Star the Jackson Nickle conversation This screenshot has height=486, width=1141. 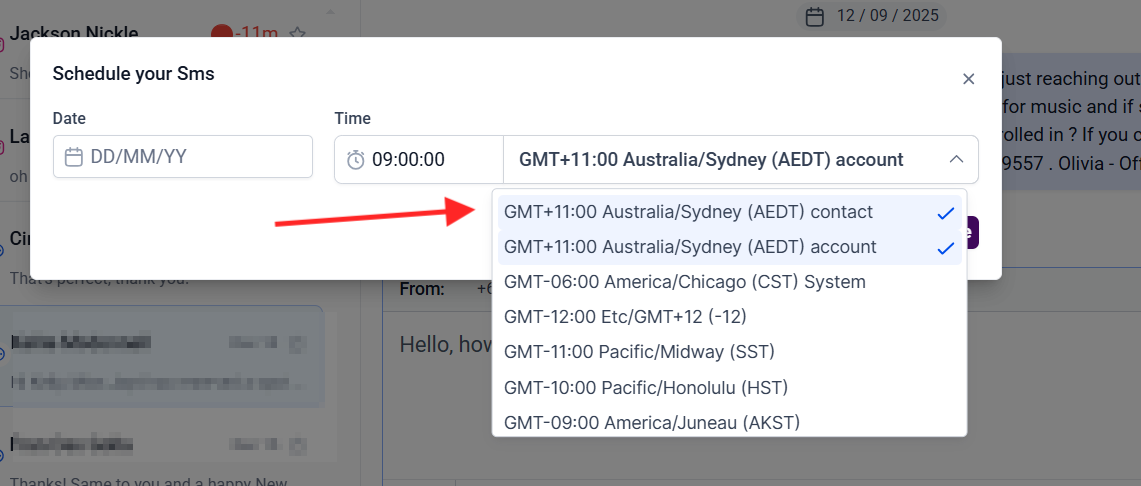[x=297, y=33]
